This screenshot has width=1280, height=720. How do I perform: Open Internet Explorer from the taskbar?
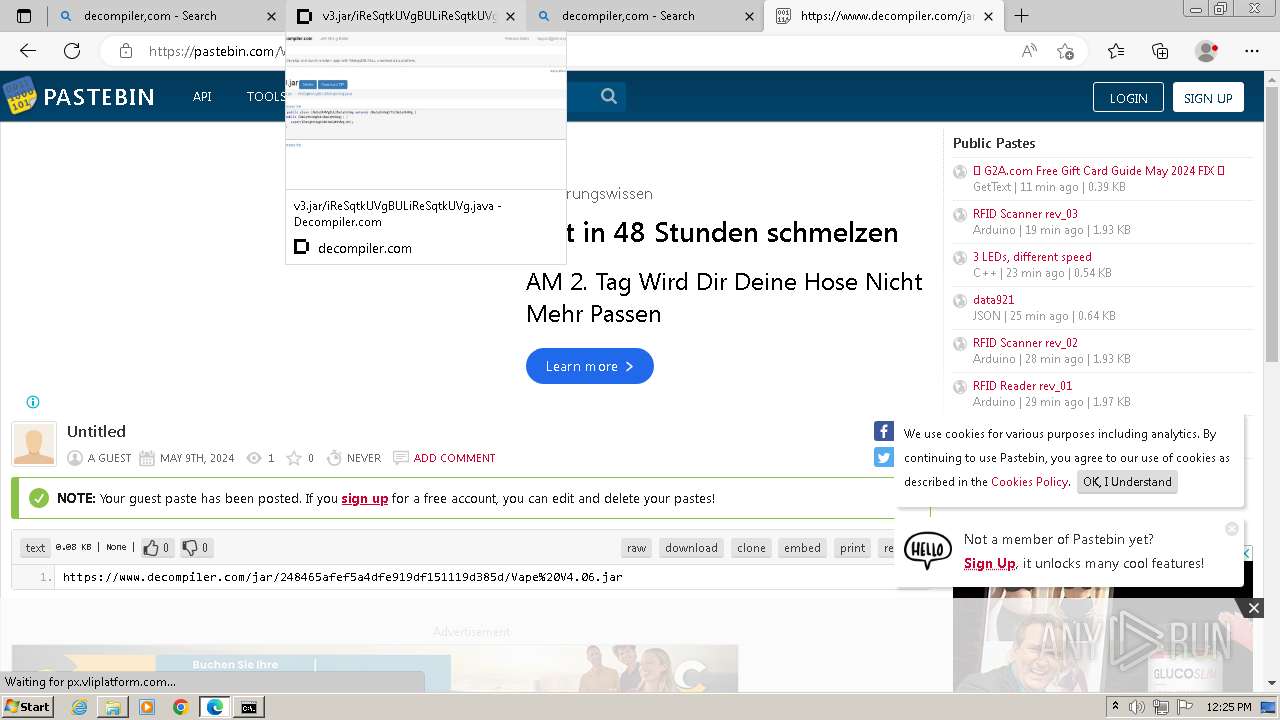(x=79, y=707)
